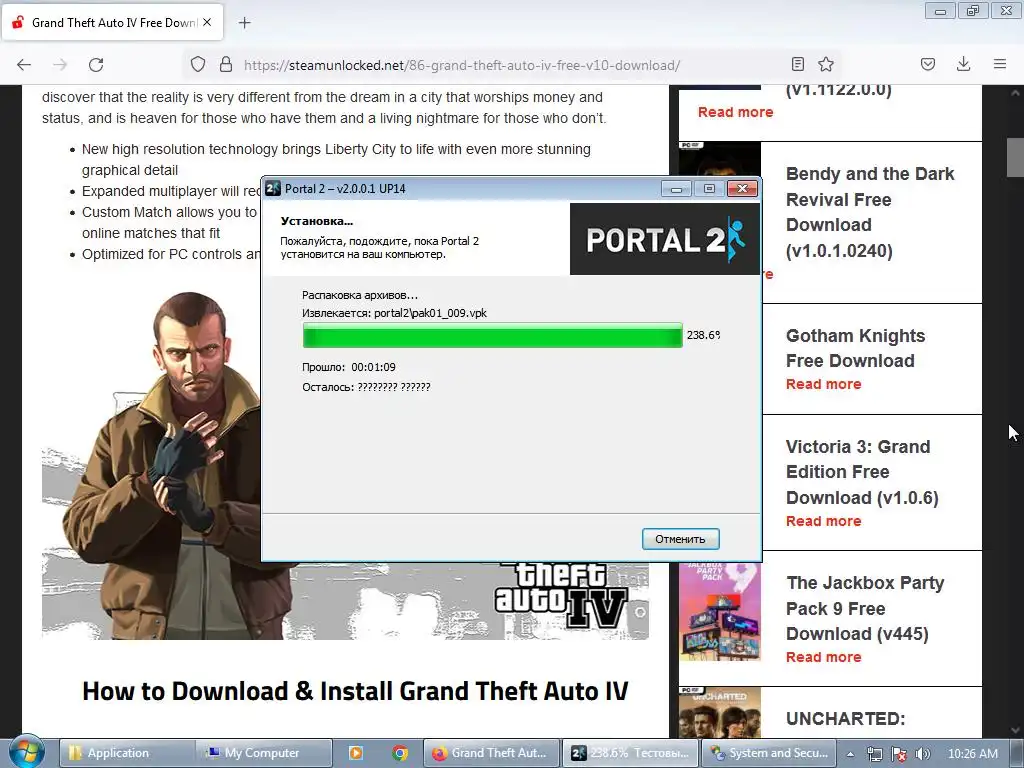Open the network tray icon
1024x768 pixels.
click(874, 754)
